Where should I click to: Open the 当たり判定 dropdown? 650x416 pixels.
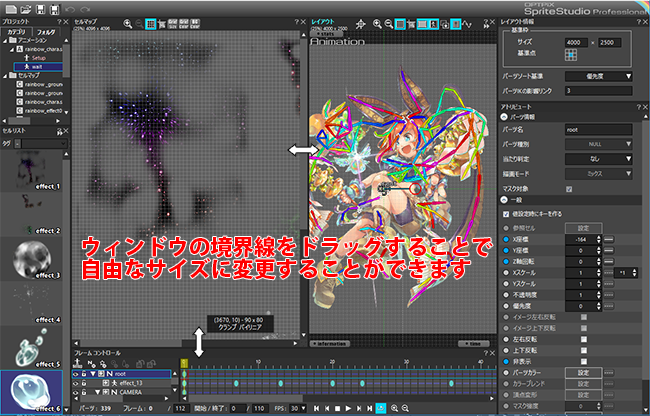[x=599, y=159]
